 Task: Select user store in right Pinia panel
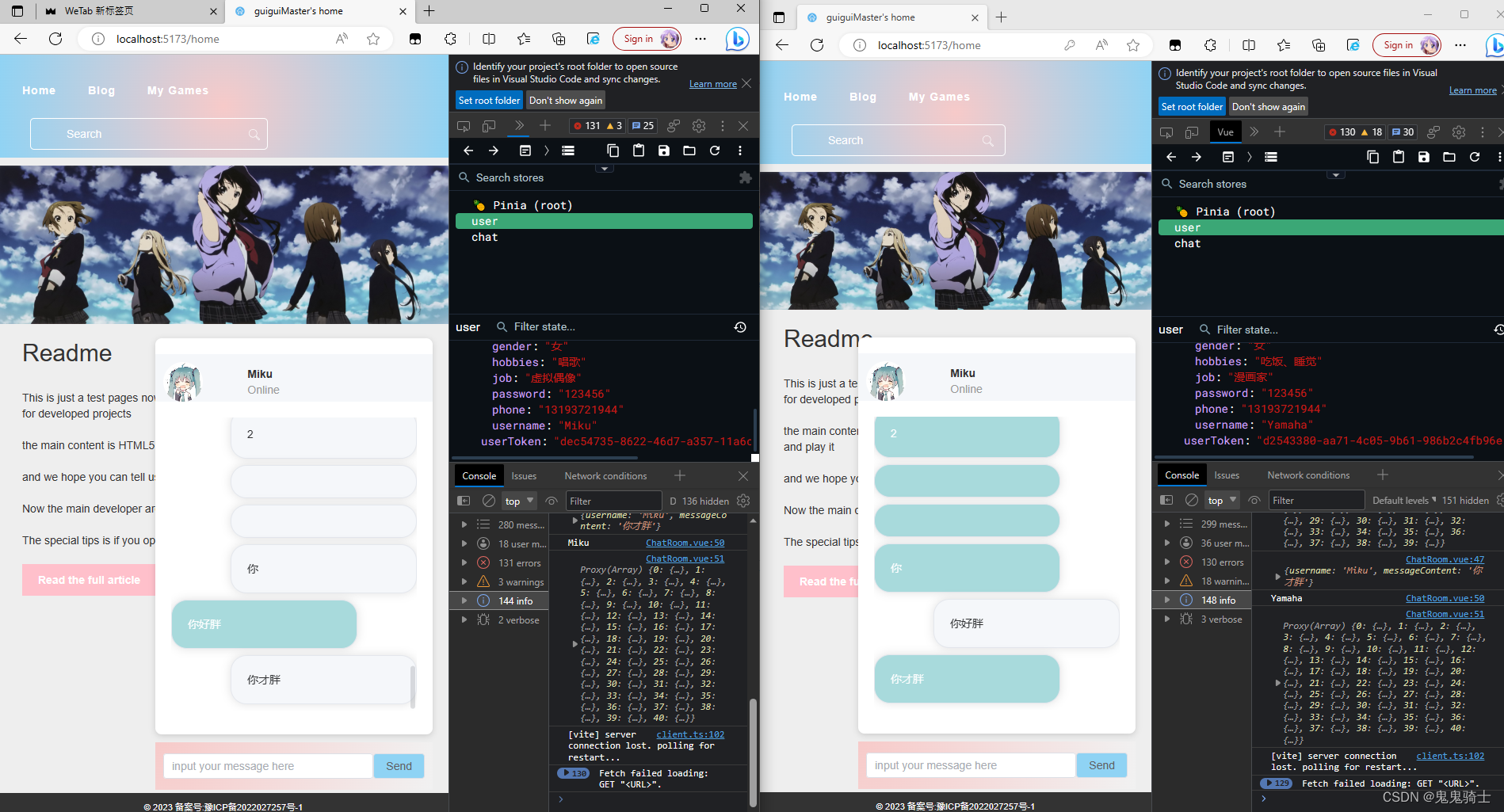[x=1331, y=227]
